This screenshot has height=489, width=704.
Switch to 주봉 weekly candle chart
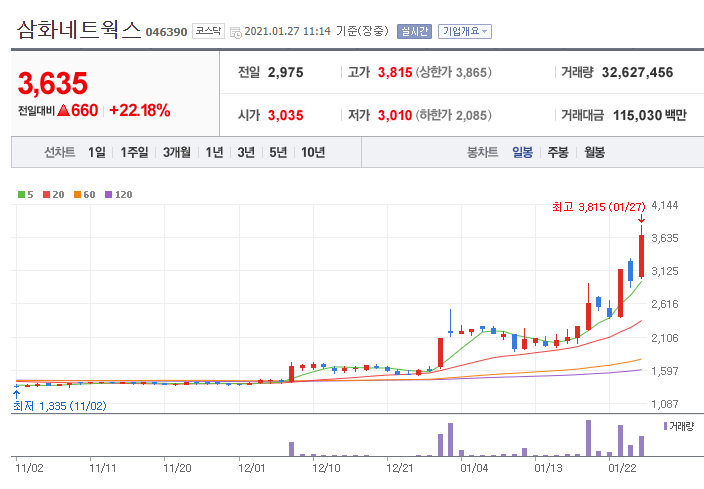point(558,152)
